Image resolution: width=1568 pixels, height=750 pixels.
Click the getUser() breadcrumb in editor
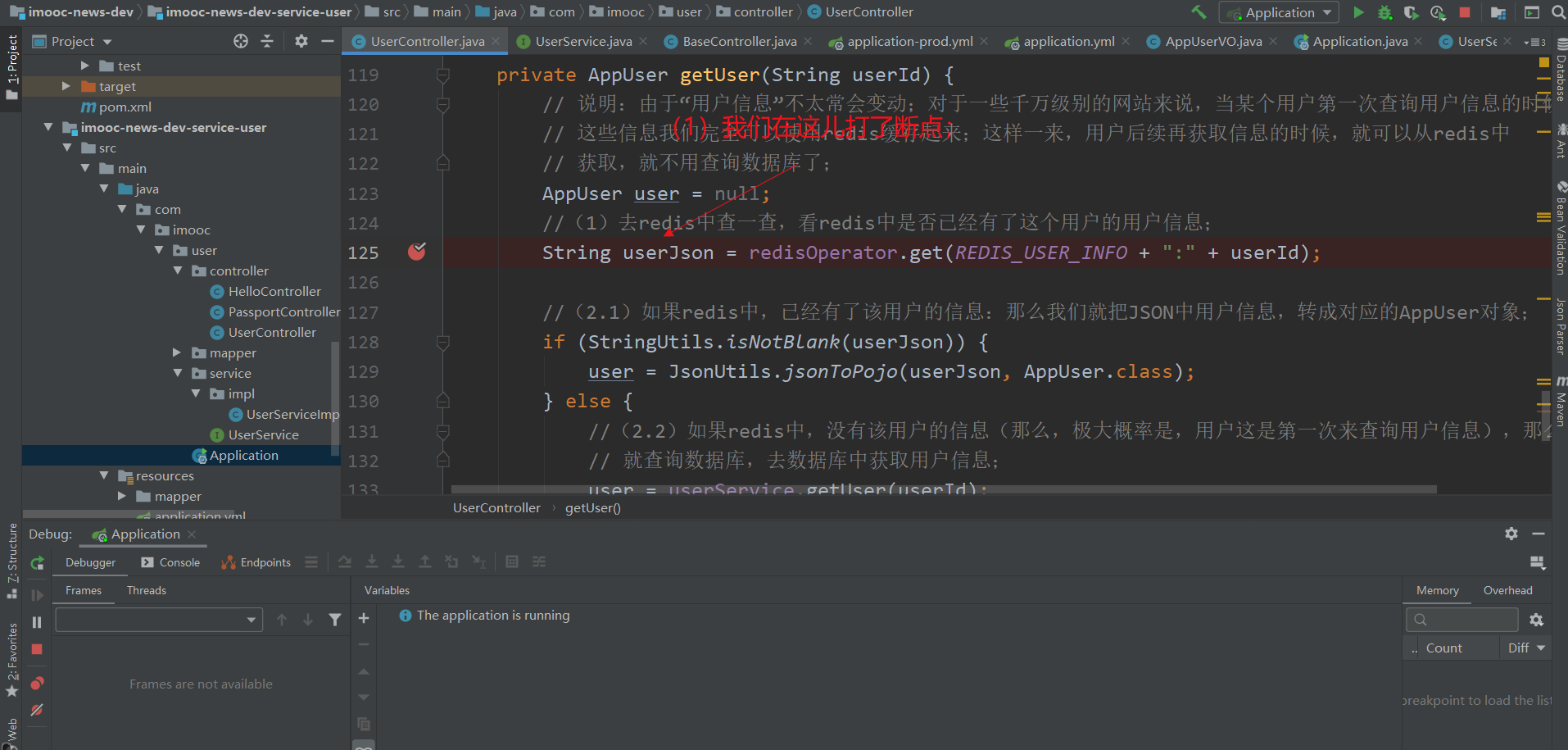pyautogui.click(x=593, y=507)
